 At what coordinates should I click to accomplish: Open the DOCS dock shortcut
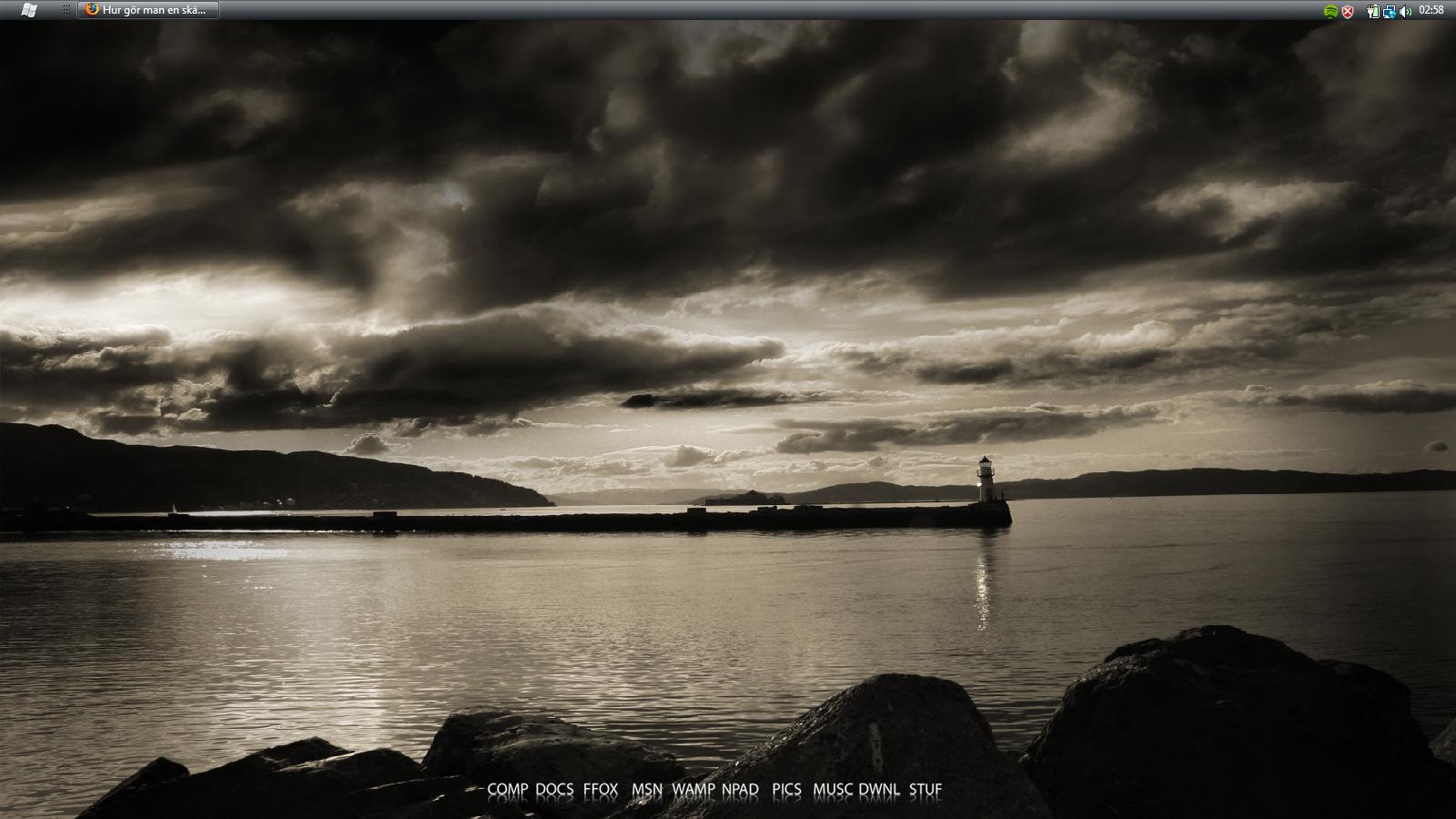coord(554,789)
